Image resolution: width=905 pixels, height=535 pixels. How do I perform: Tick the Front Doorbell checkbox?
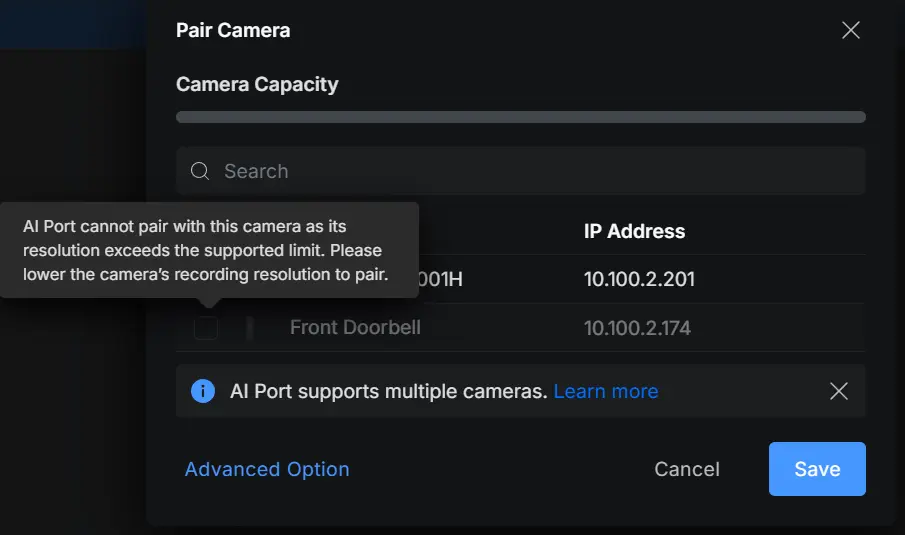coord(206,328)
